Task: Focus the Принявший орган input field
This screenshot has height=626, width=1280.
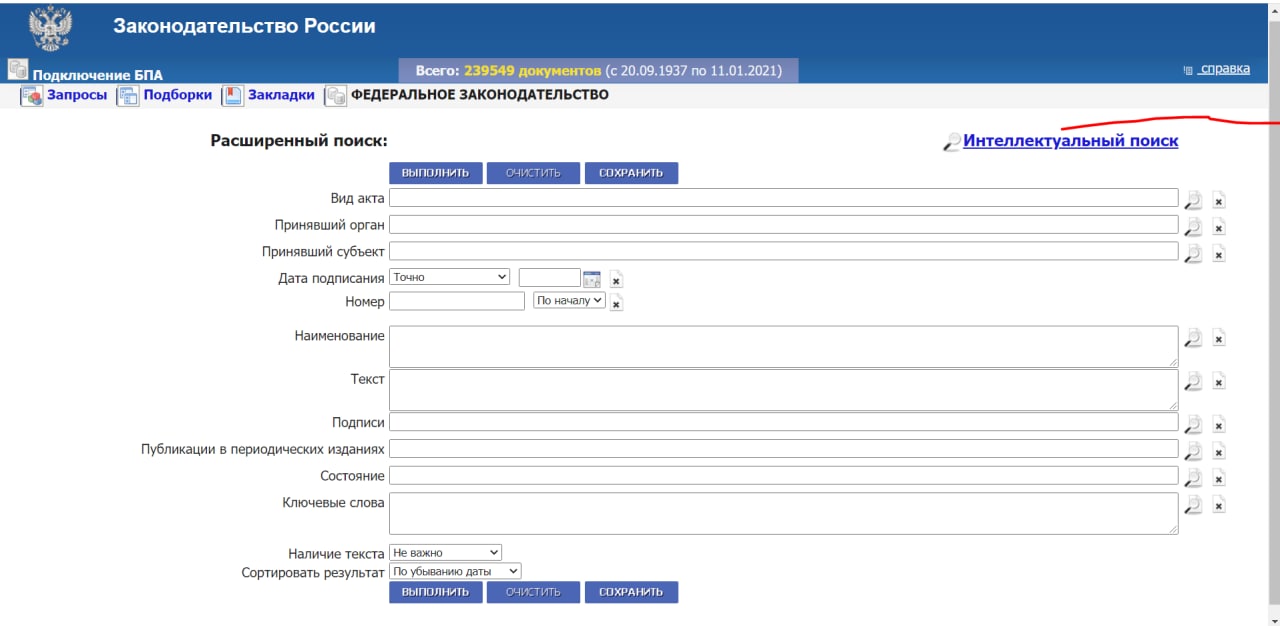Action: coord(783,224)
